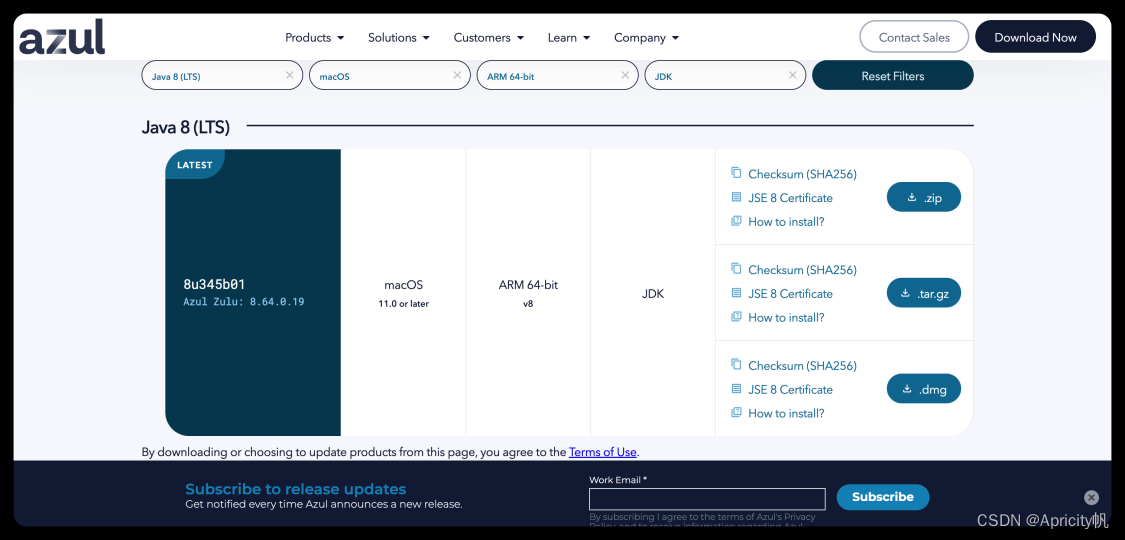Open How to install for .zip
Screen dimensions: 1125x540
pos(786,222)
